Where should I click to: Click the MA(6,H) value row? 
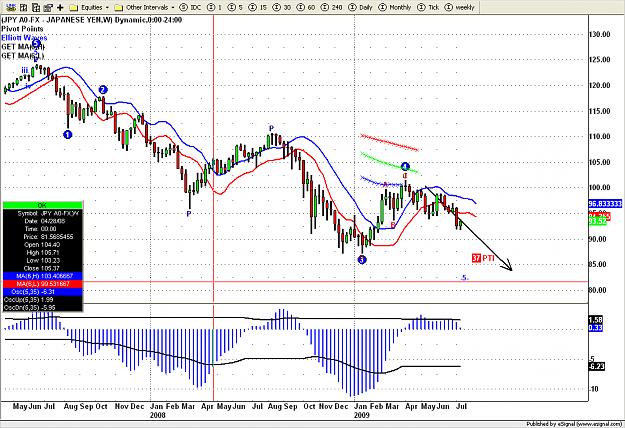click(x=42, y=276)
